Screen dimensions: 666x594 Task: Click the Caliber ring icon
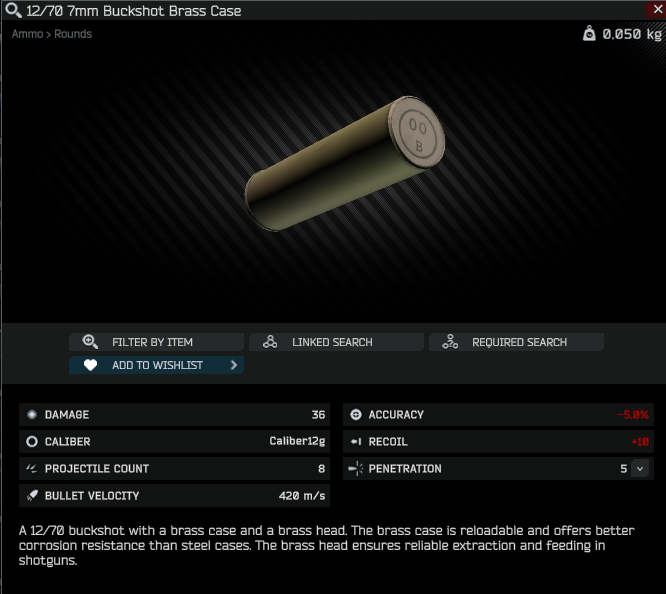[32, 441]
